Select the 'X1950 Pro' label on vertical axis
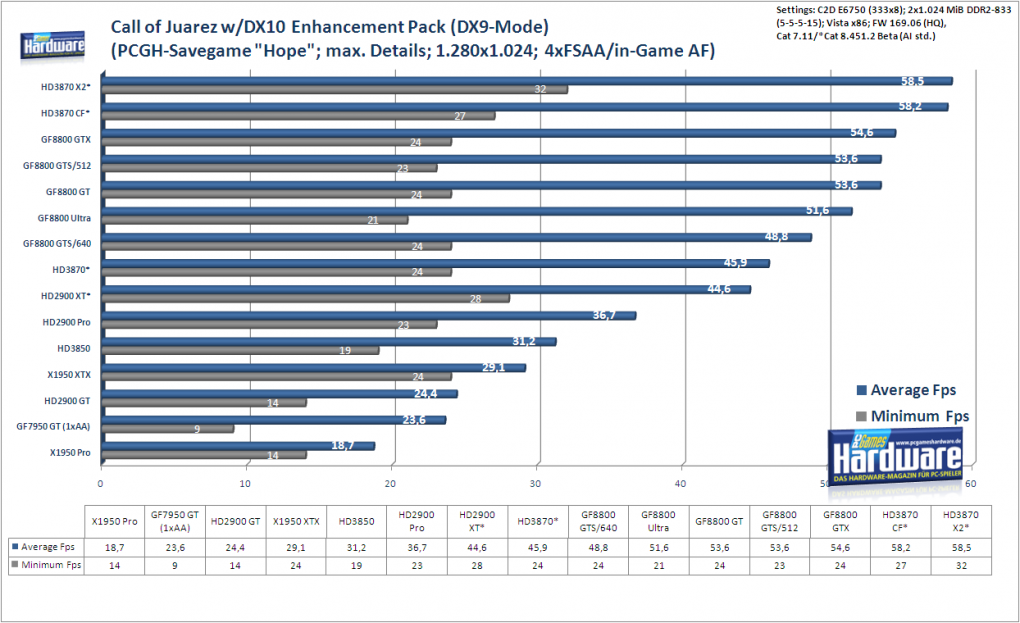The height and width of the screenshot is (623, 1020). [x=70, y=453]
